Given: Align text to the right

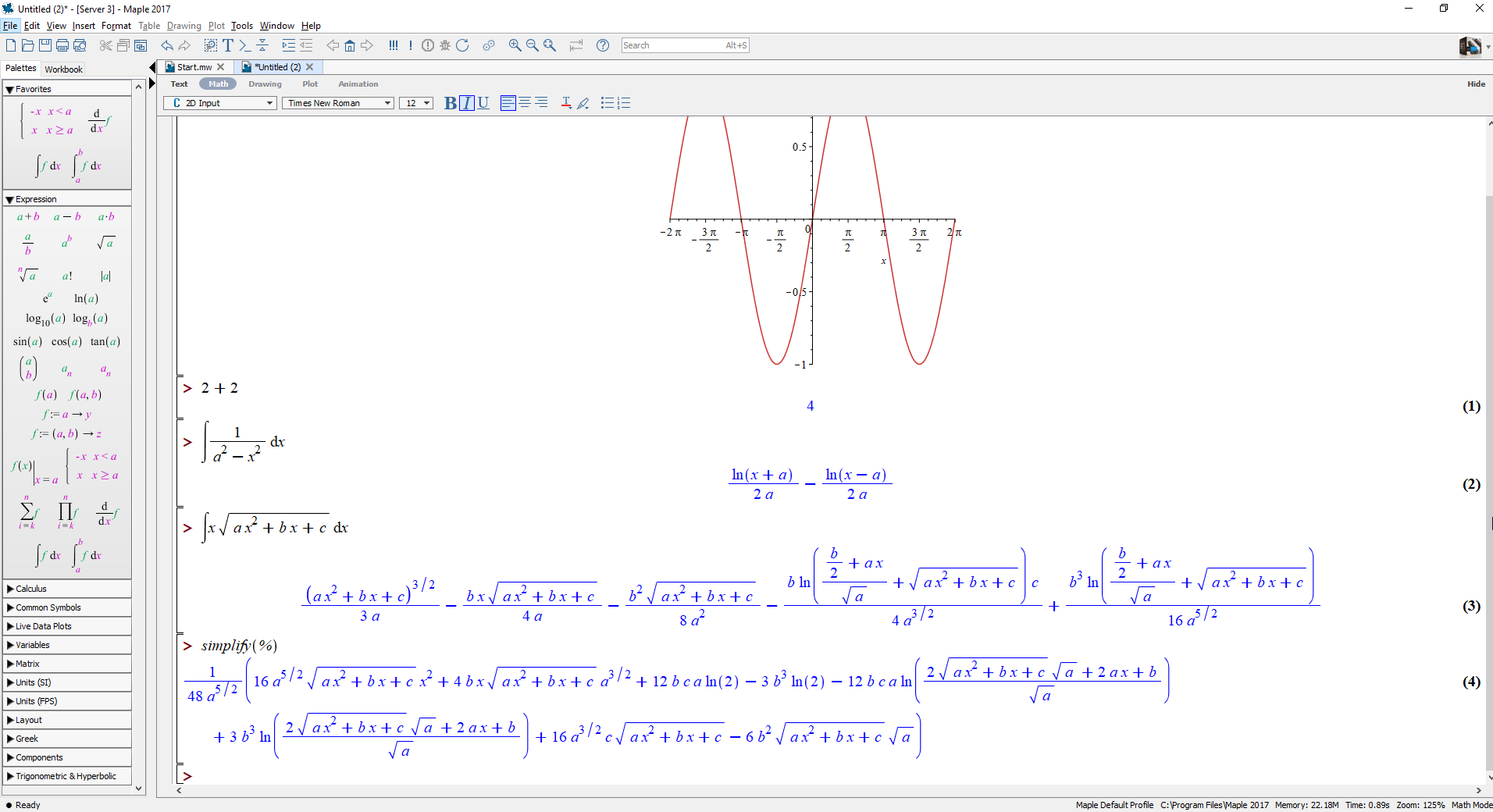Looking at the screenshot, I should (541, 103).
